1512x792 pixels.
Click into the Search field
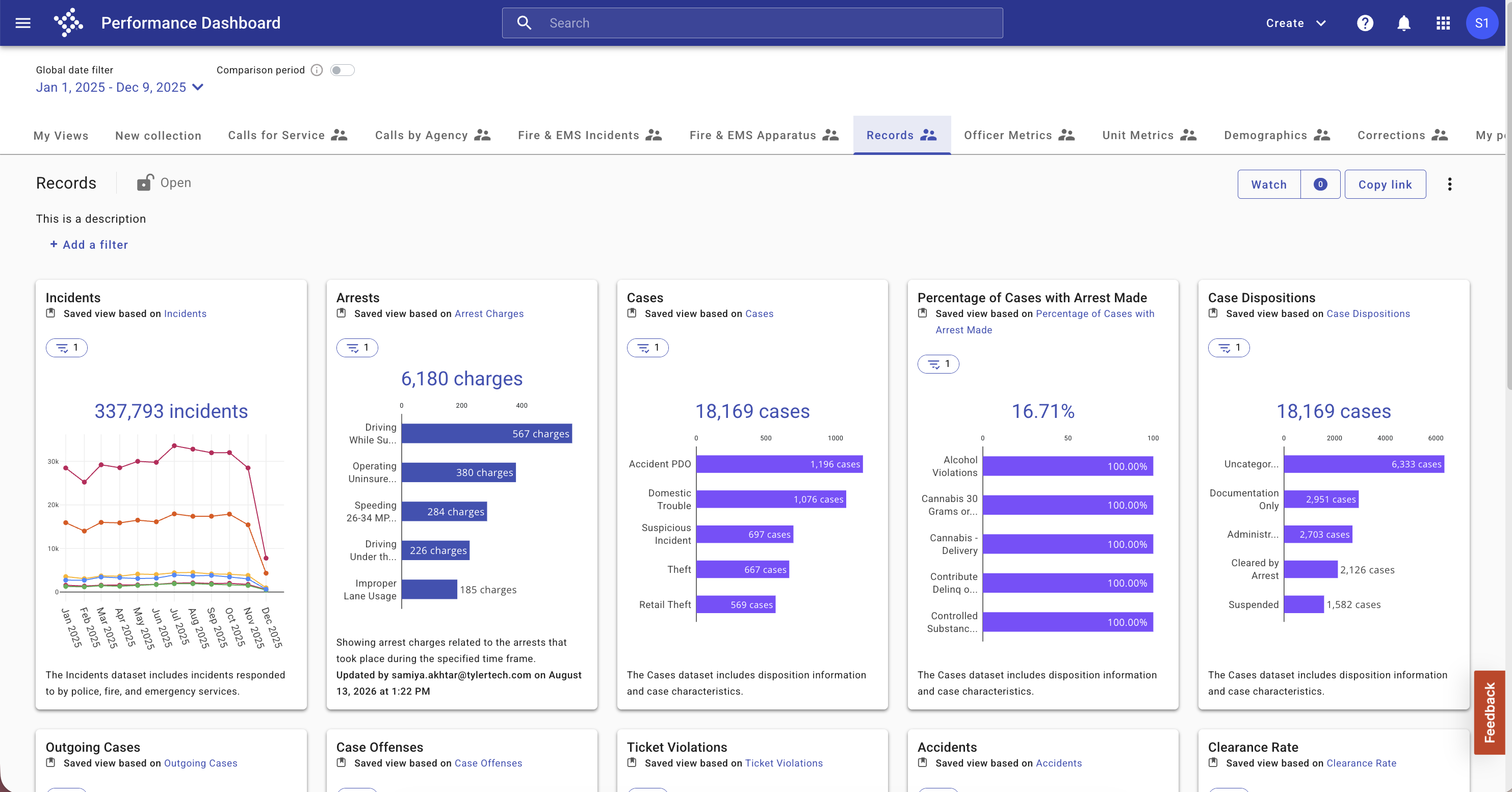coord(752,23)
